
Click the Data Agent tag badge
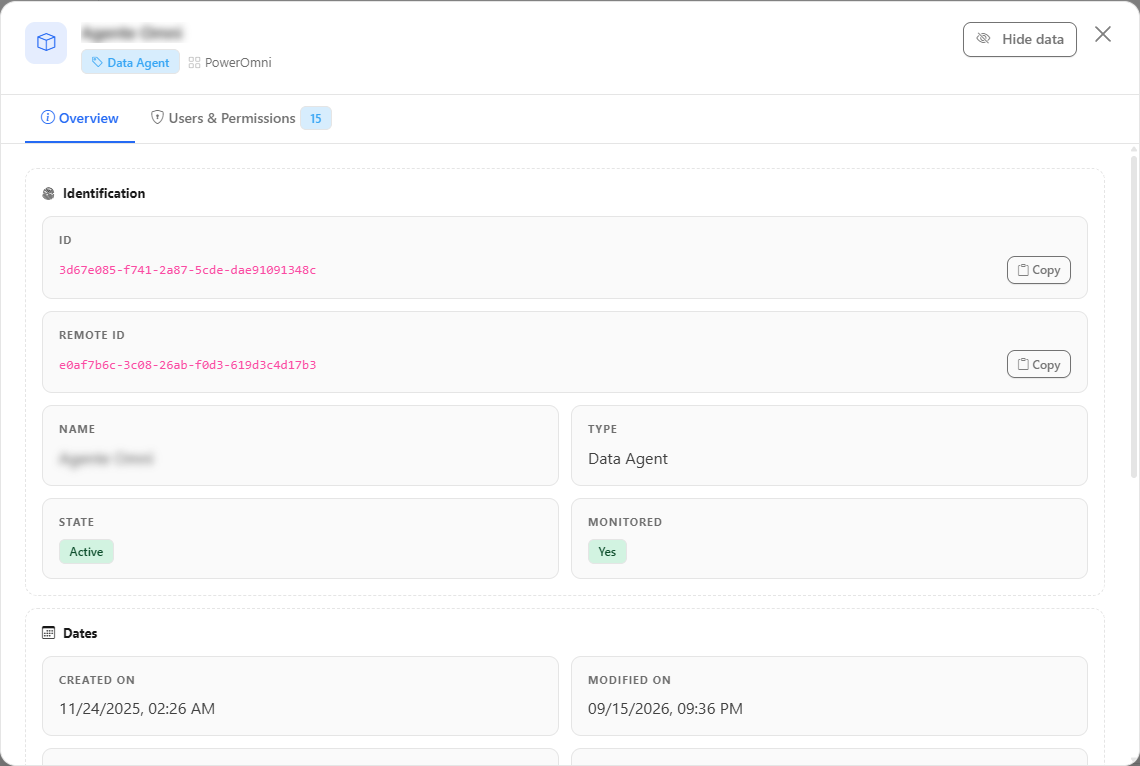(130, 63)
